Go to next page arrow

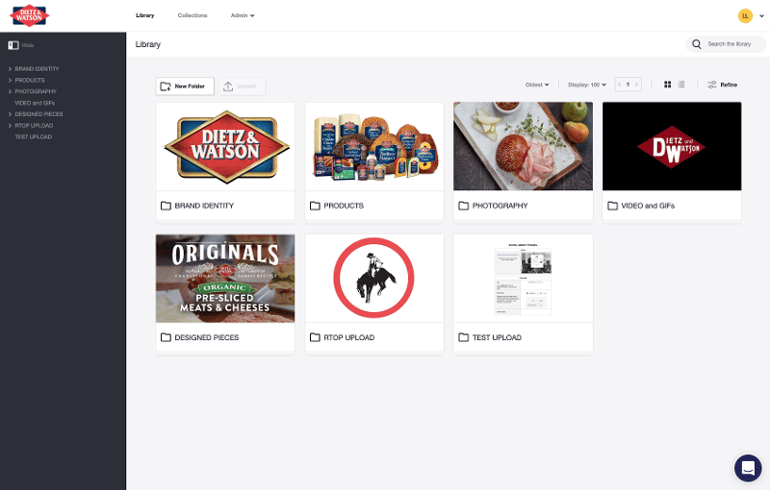(636, 84)
